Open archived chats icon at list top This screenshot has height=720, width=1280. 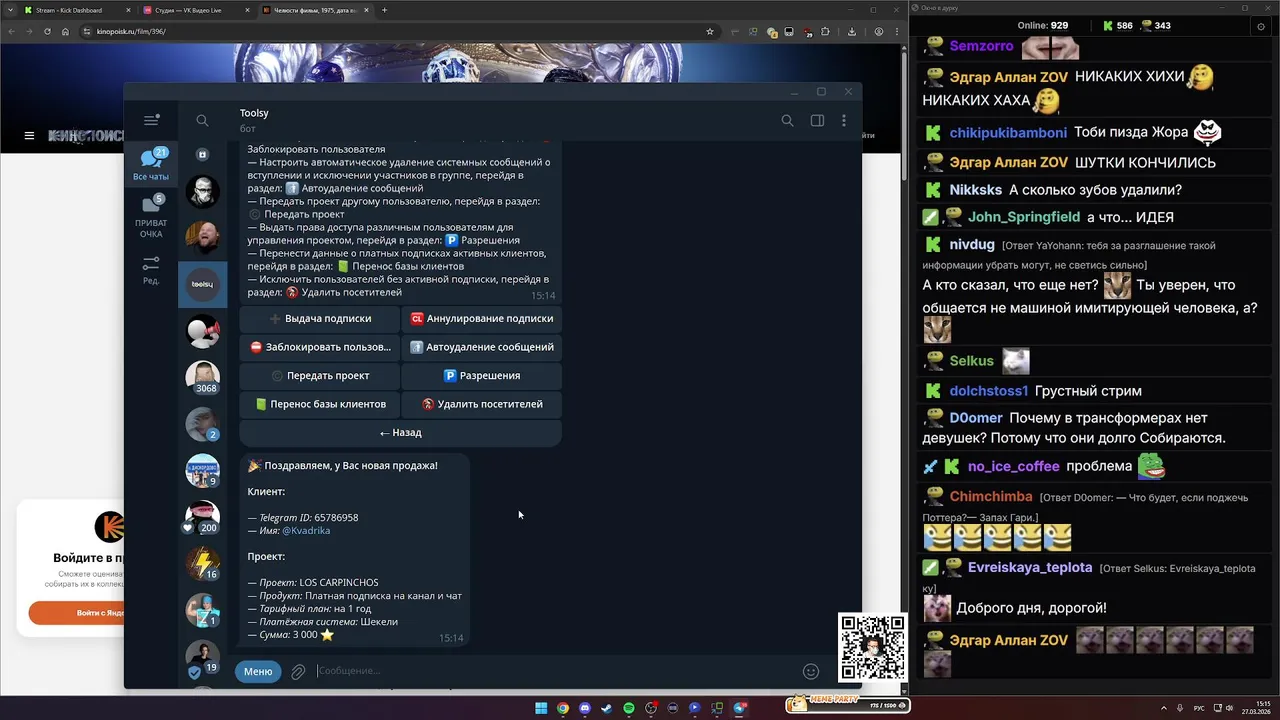pyautogui.click(x=202, y=155)
